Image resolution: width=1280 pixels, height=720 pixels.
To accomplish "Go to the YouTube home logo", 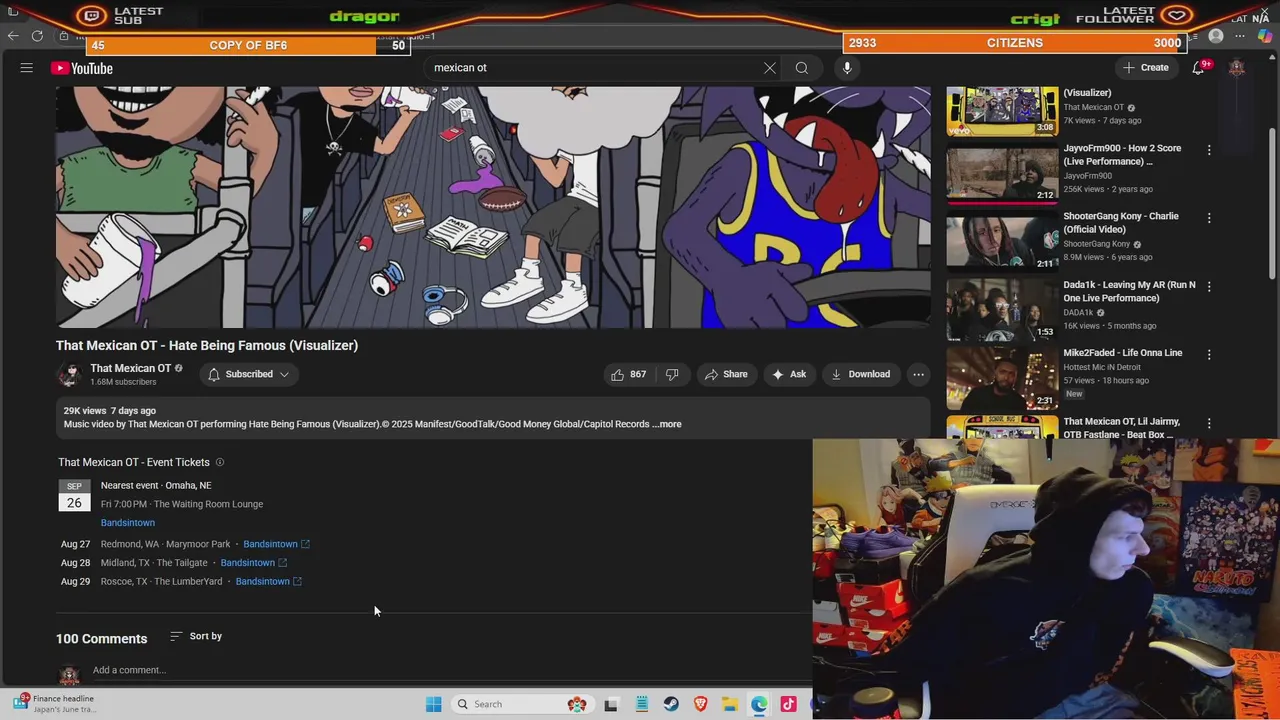I will (82, 68).
